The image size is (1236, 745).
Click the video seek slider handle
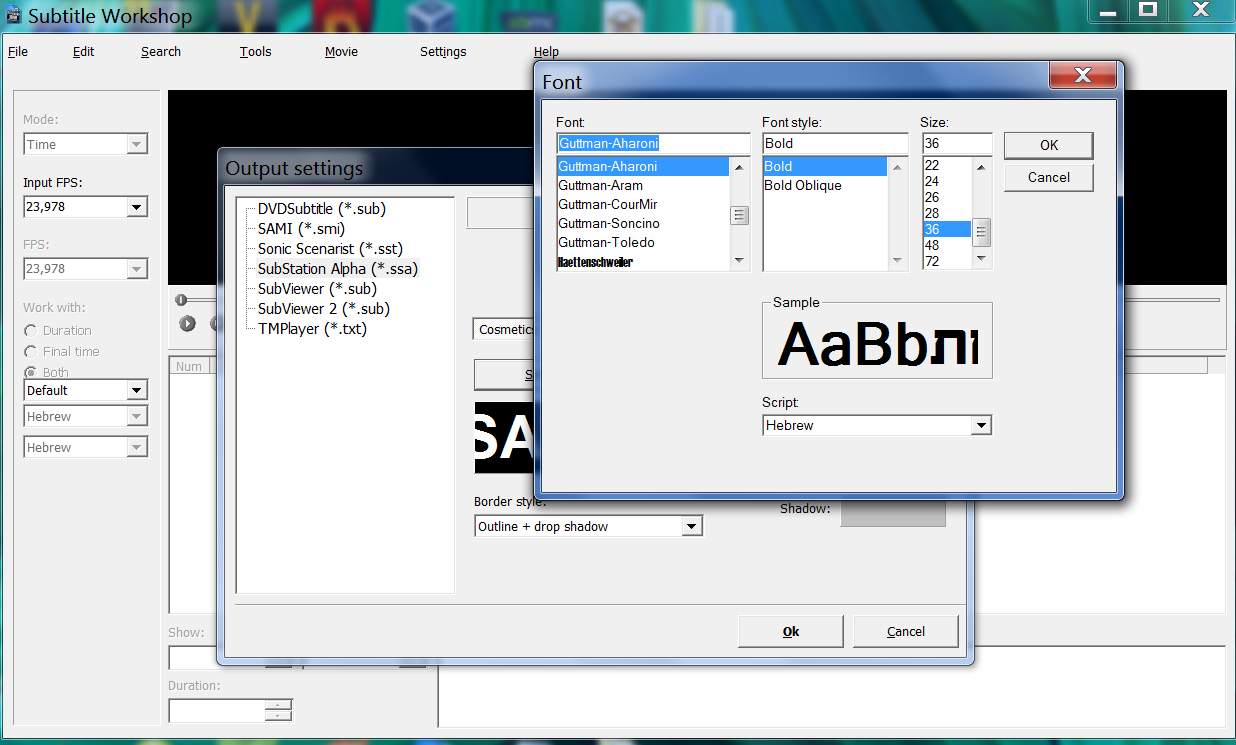click(x=181, y=300)
